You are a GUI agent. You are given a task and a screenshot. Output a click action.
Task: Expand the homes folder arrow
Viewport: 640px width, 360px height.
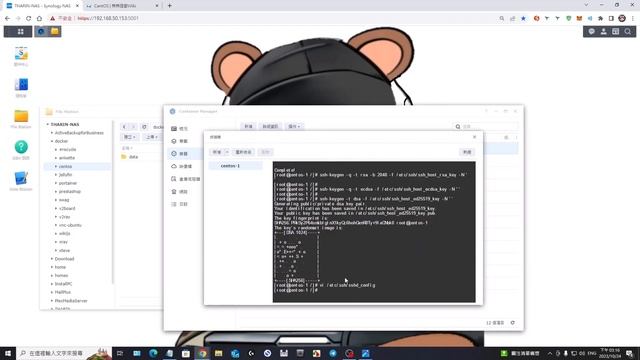52,276
